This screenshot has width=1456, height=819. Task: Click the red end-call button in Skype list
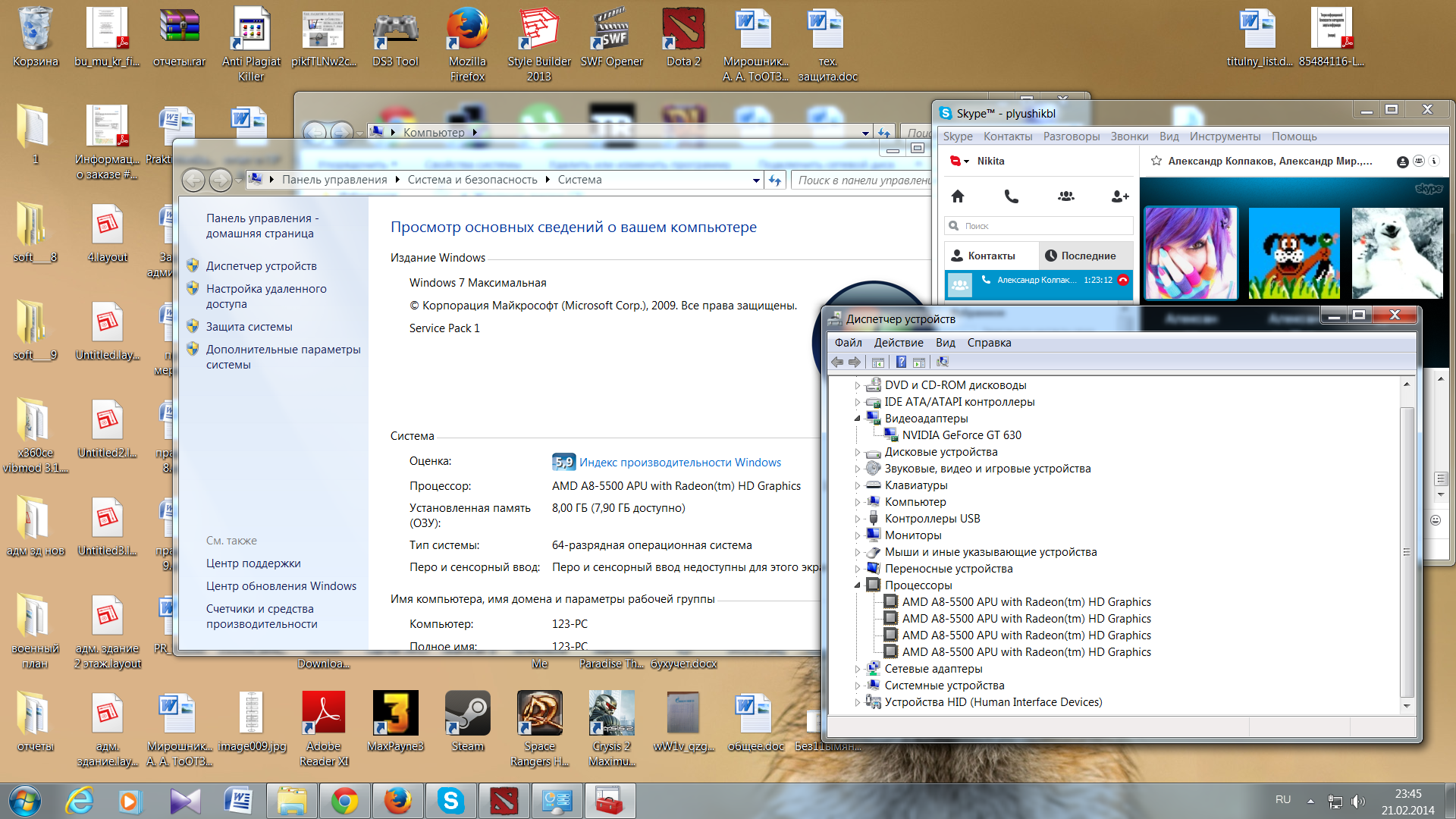click(x=1123, y=280)
